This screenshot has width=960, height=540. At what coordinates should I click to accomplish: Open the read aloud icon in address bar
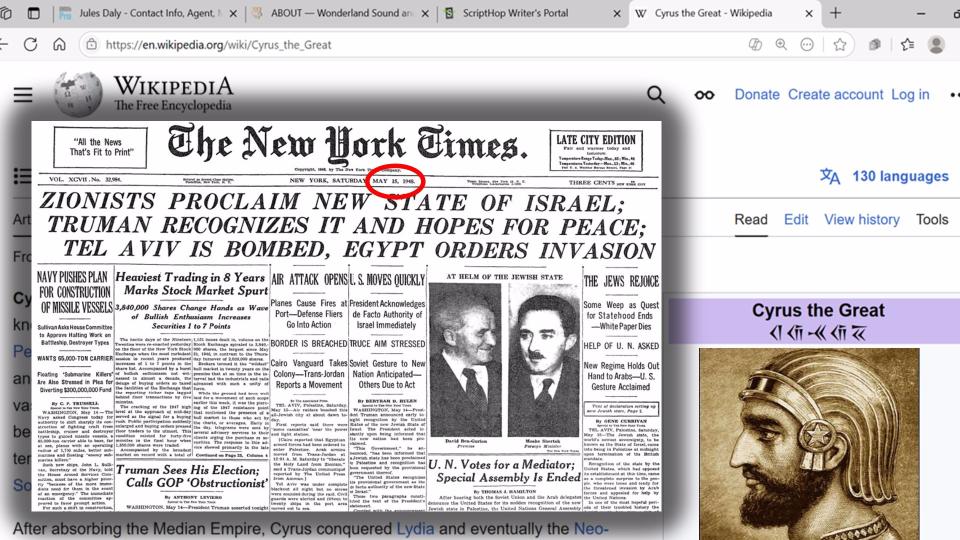[x=756, y=45]
